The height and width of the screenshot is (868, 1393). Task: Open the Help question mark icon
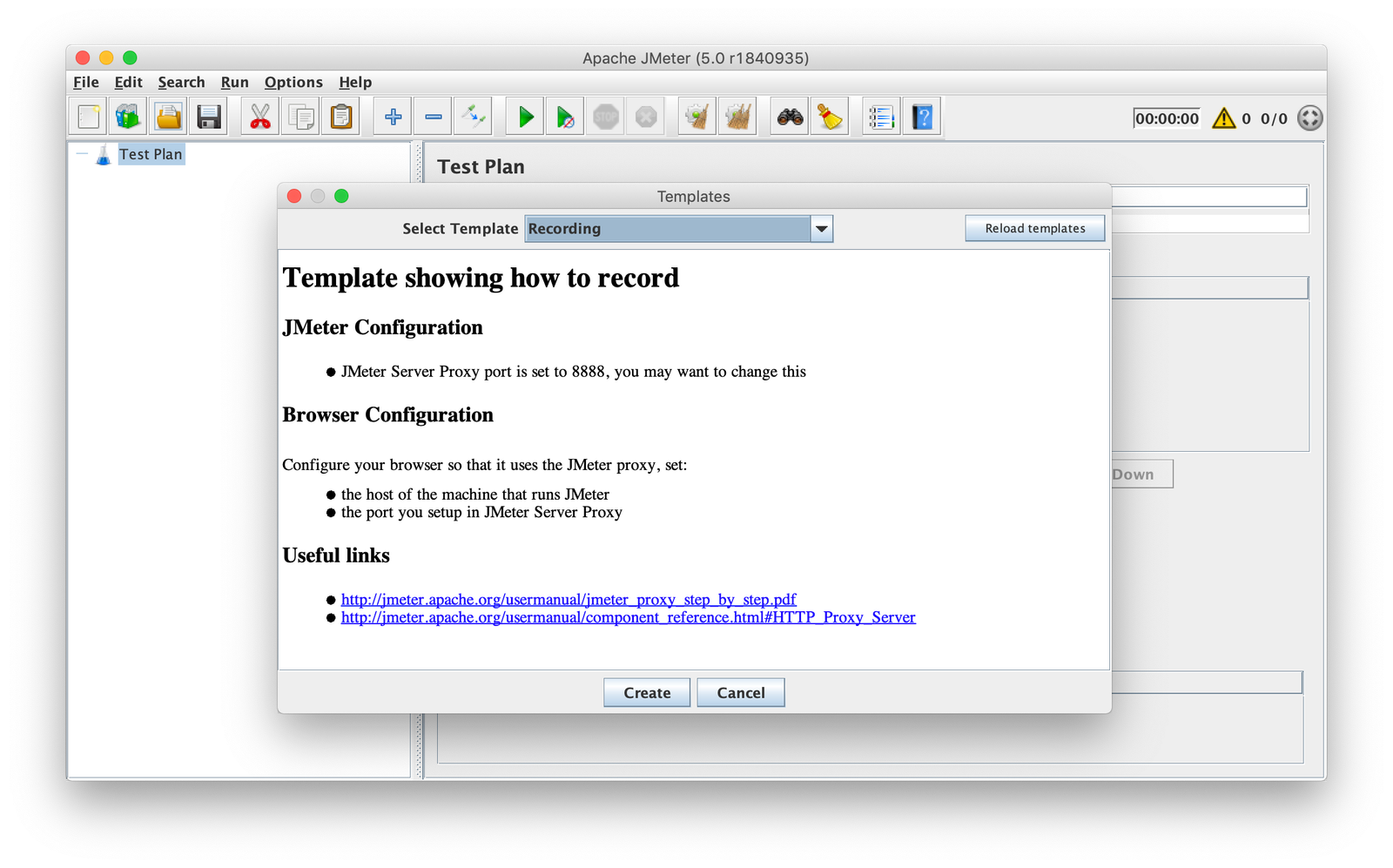(x=922, y=117)
